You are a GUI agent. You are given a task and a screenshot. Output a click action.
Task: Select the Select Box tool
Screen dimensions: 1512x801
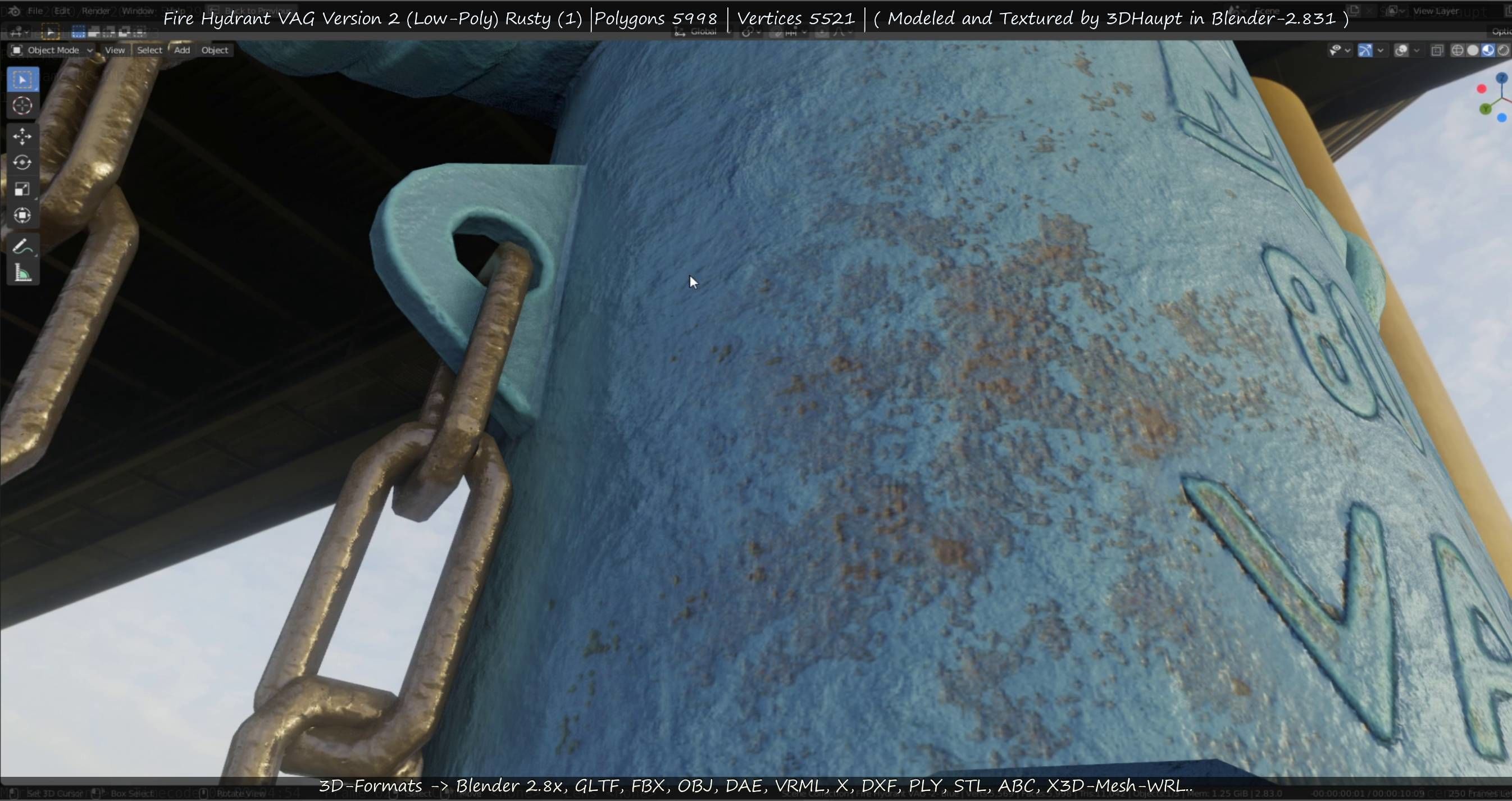pos(22,79)
